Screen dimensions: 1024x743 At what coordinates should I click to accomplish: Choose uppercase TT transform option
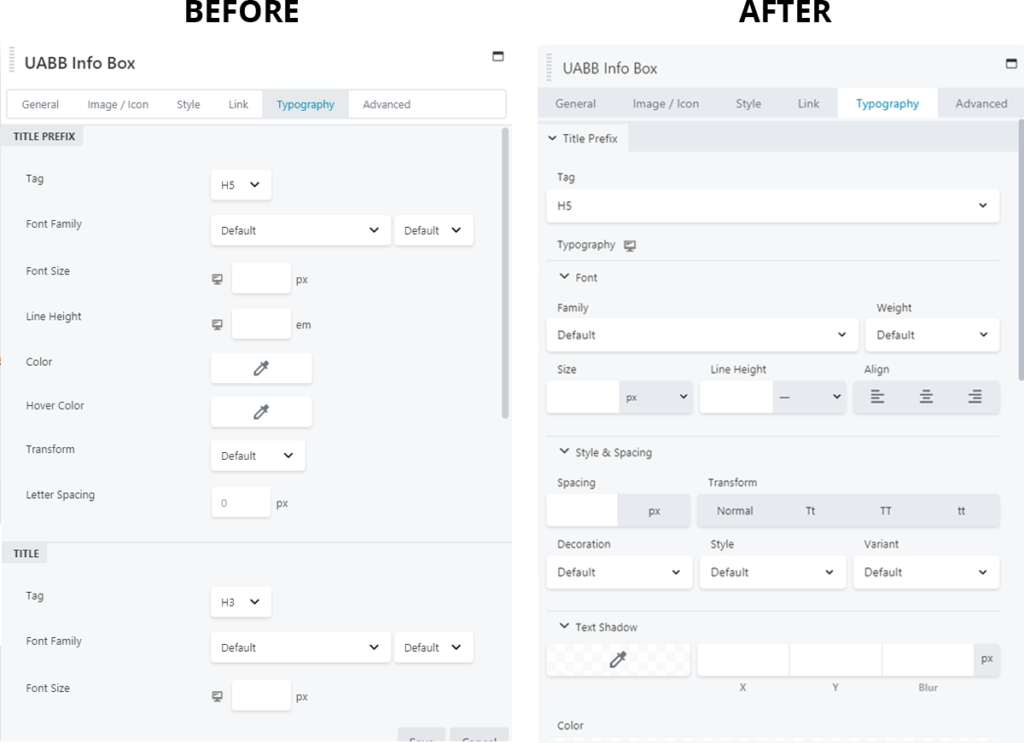[x=885, y=511]
